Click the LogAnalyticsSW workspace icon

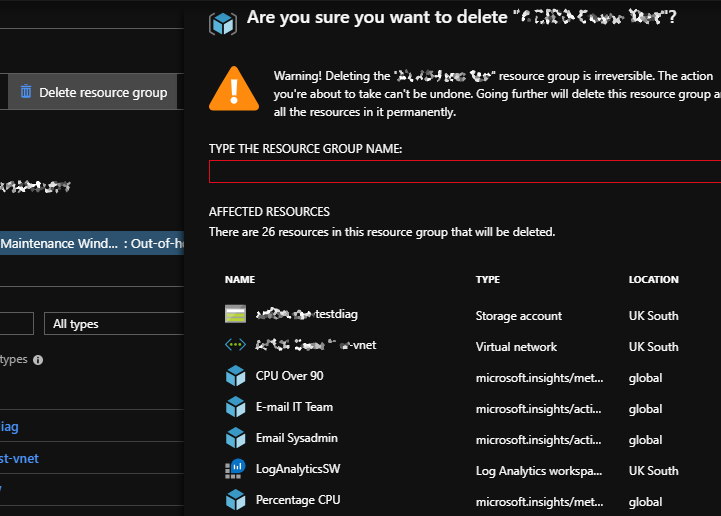pos(235,470)
